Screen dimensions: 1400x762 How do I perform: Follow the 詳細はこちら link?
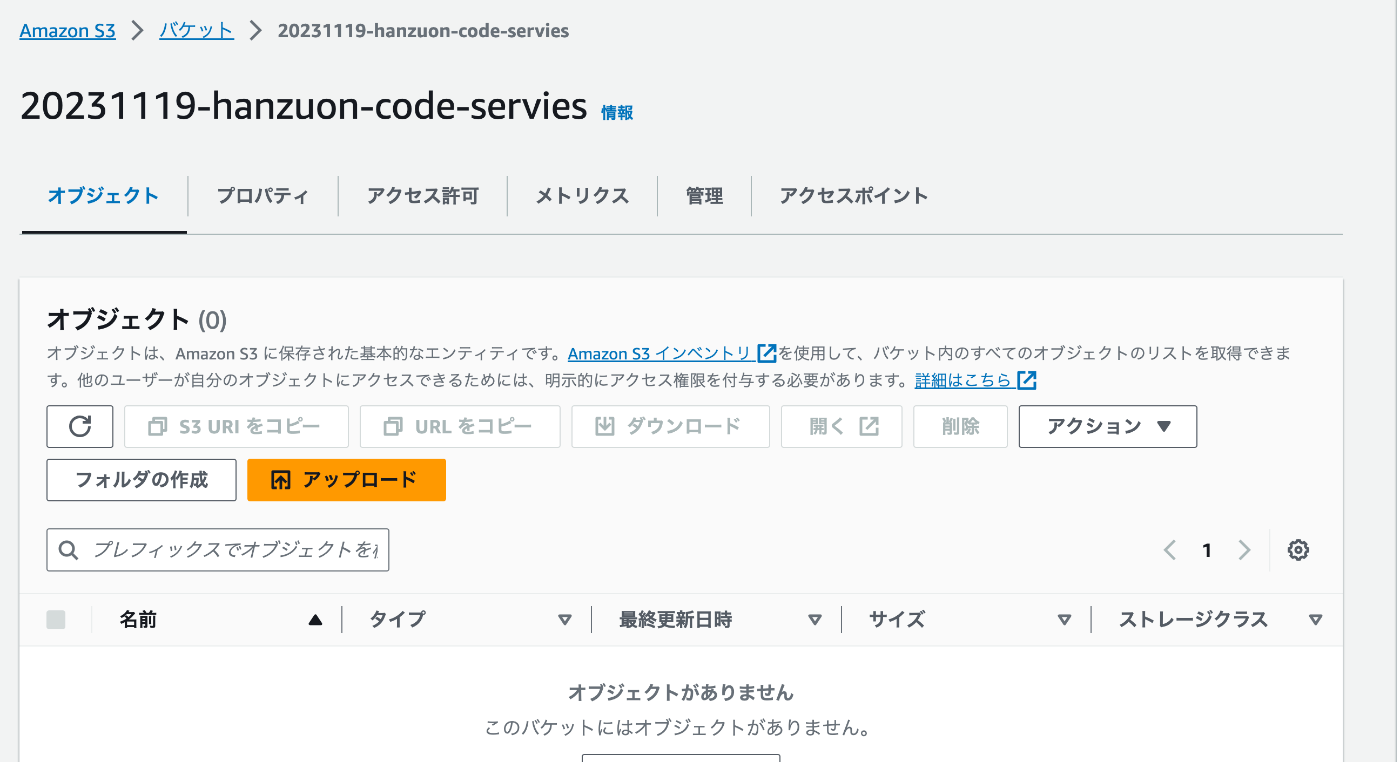point(963,380)
